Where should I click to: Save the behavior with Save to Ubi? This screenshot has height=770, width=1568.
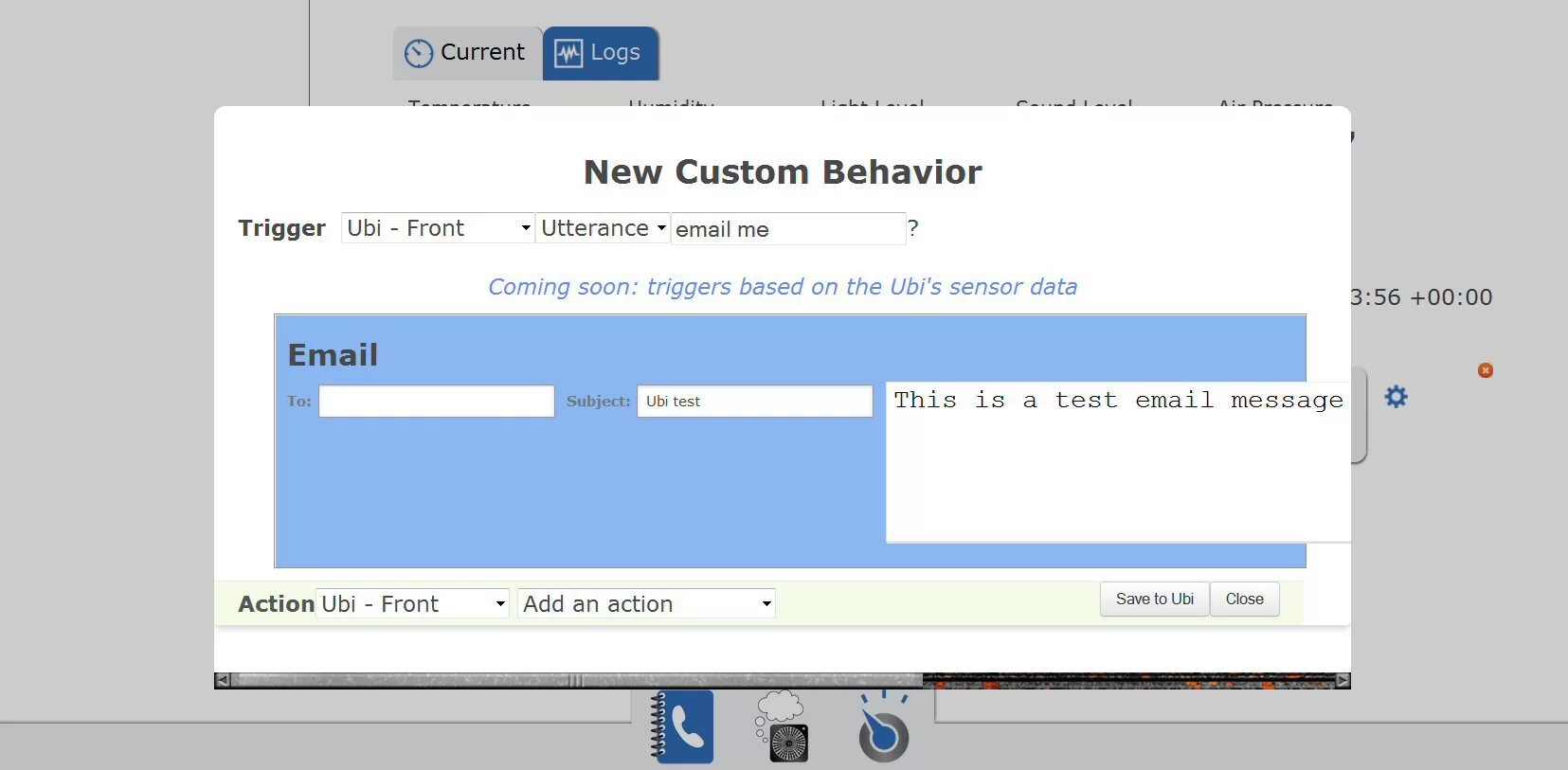(x=1154, y=600)
